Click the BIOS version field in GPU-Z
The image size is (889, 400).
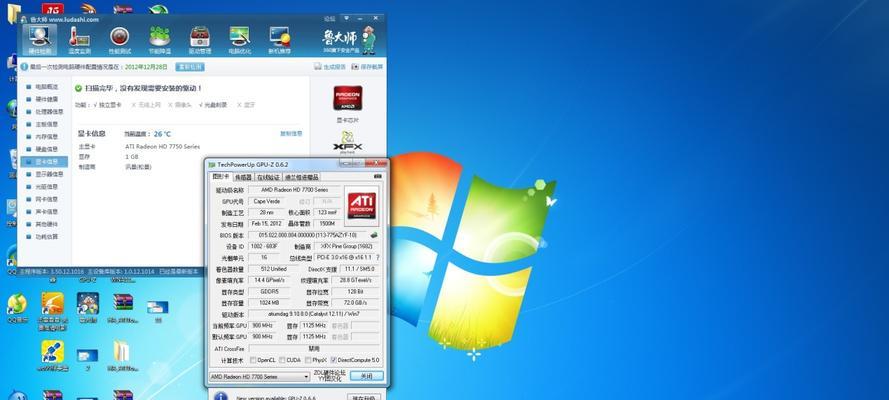pos(307,235)
